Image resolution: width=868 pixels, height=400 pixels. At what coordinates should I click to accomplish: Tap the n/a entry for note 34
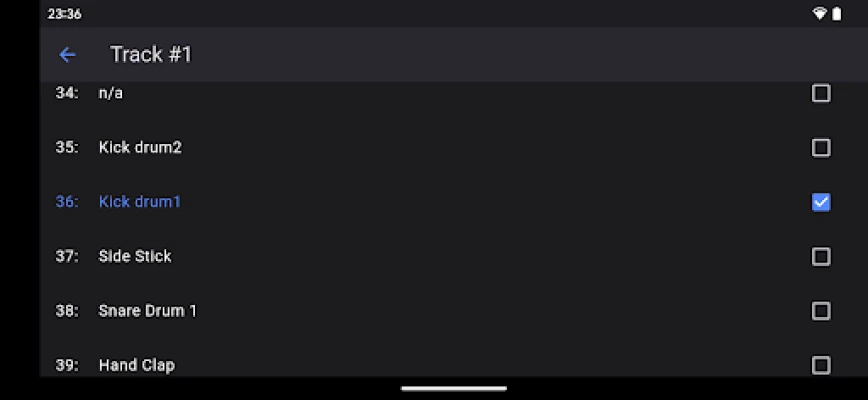click(x=111, y=93)
